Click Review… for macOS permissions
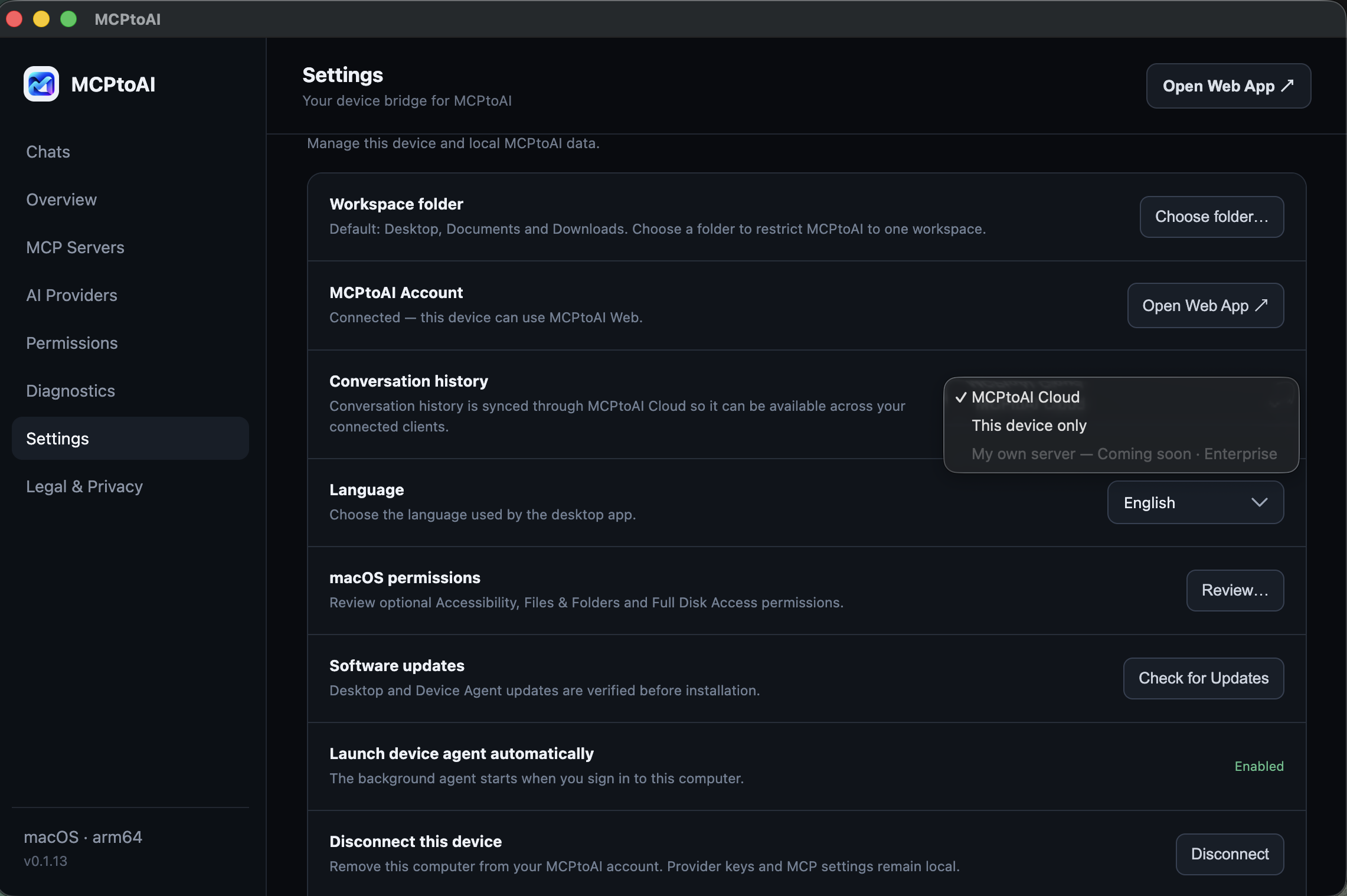The image size is (1347, 896). (x=1235, y=590)
